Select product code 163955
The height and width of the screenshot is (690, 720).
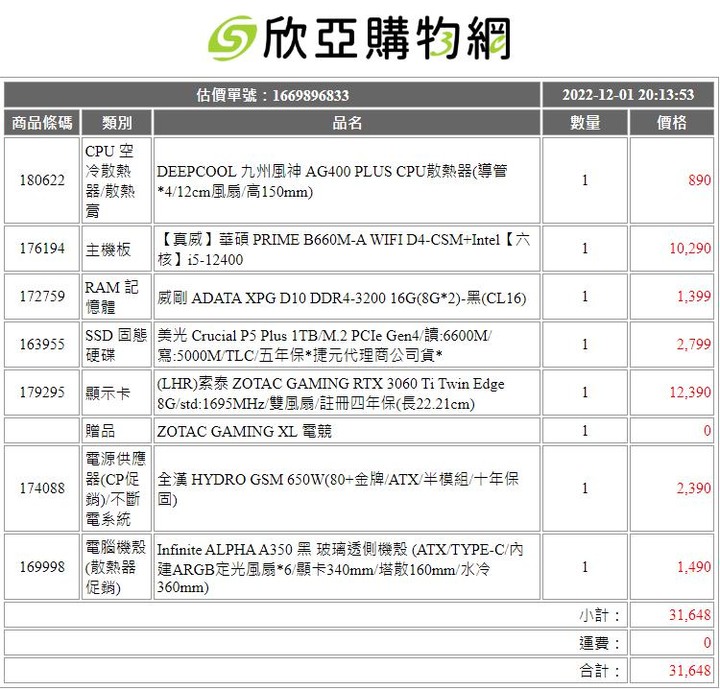[x=42, y=344]
